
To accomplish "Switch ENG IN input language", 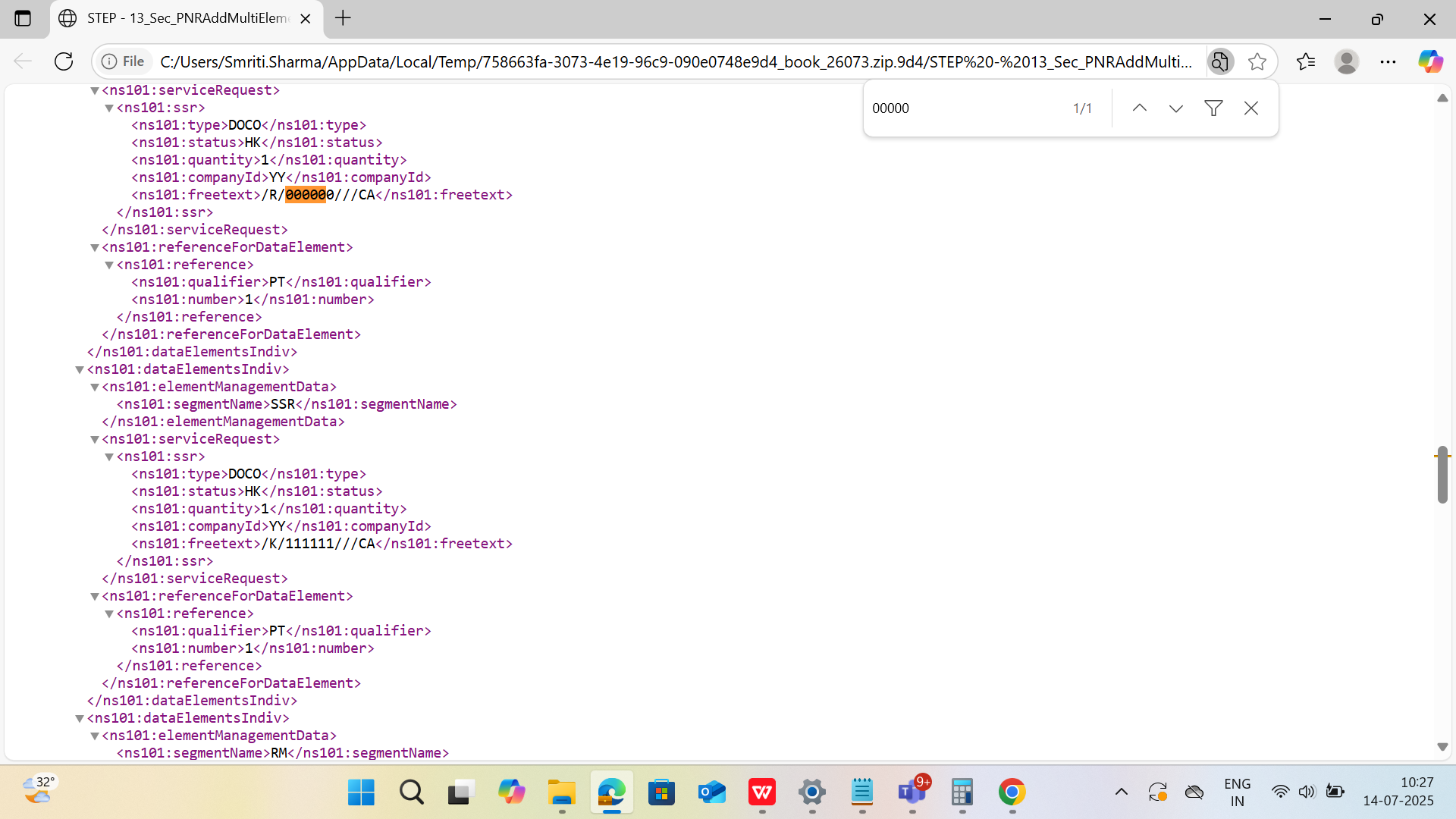I will click(1237, 792).
